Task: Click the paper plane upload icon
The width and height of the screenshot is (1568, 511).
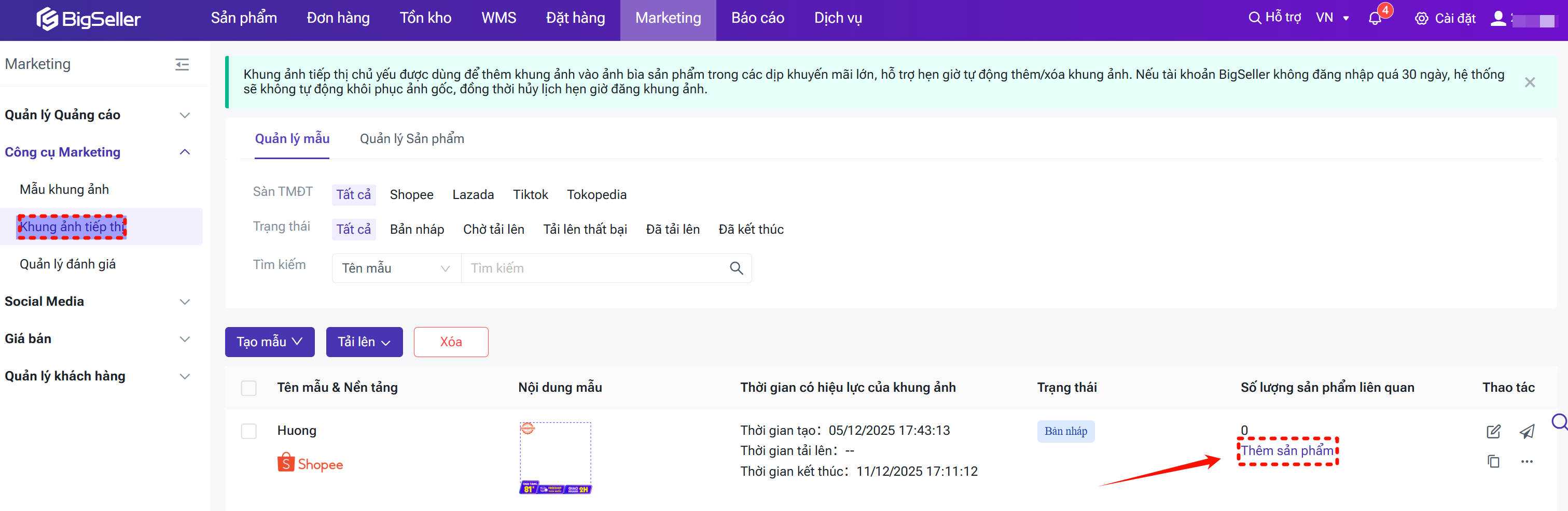Action: [x=1527, y=431]
